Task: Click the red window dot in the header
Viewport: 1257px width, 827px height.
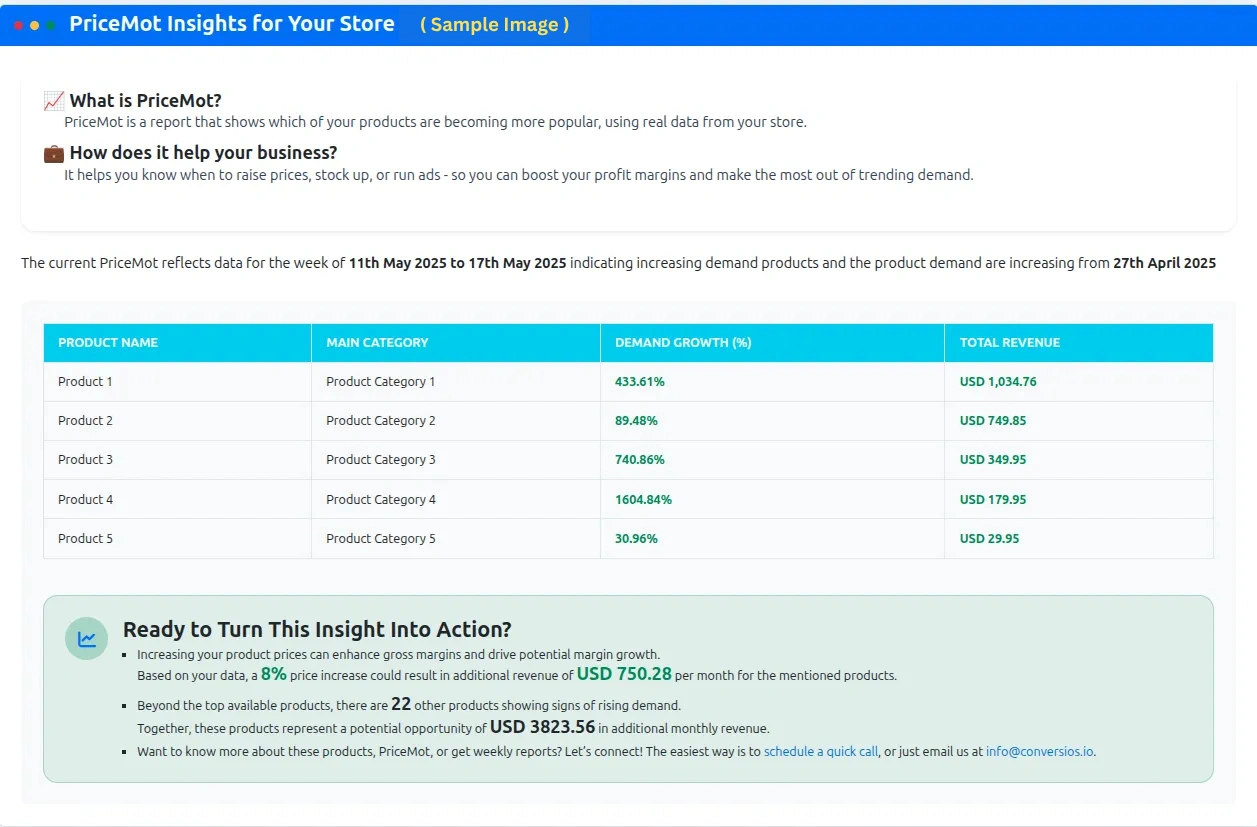Action: click(x=18, y=25)
